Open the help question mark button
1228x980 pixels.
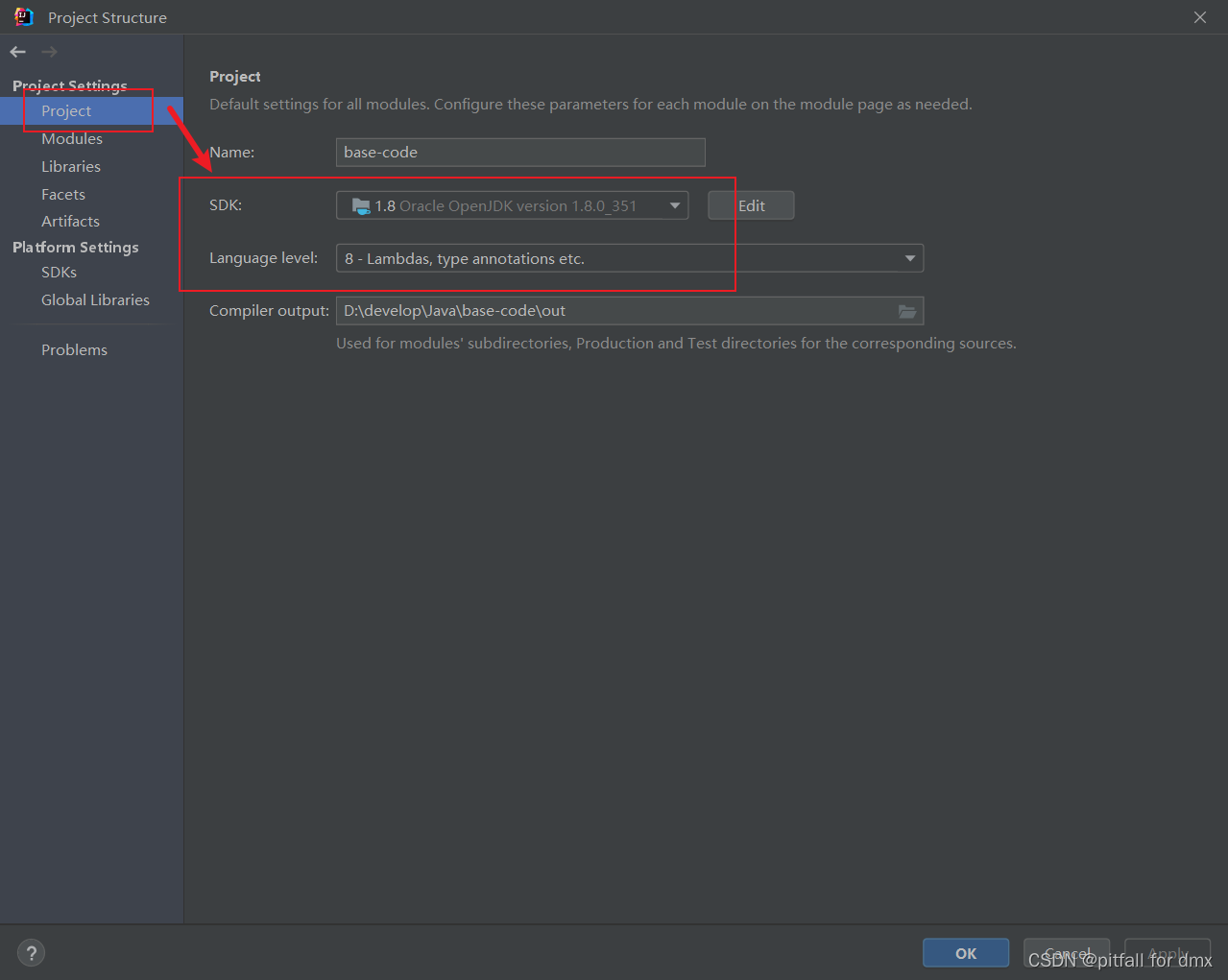32,953
